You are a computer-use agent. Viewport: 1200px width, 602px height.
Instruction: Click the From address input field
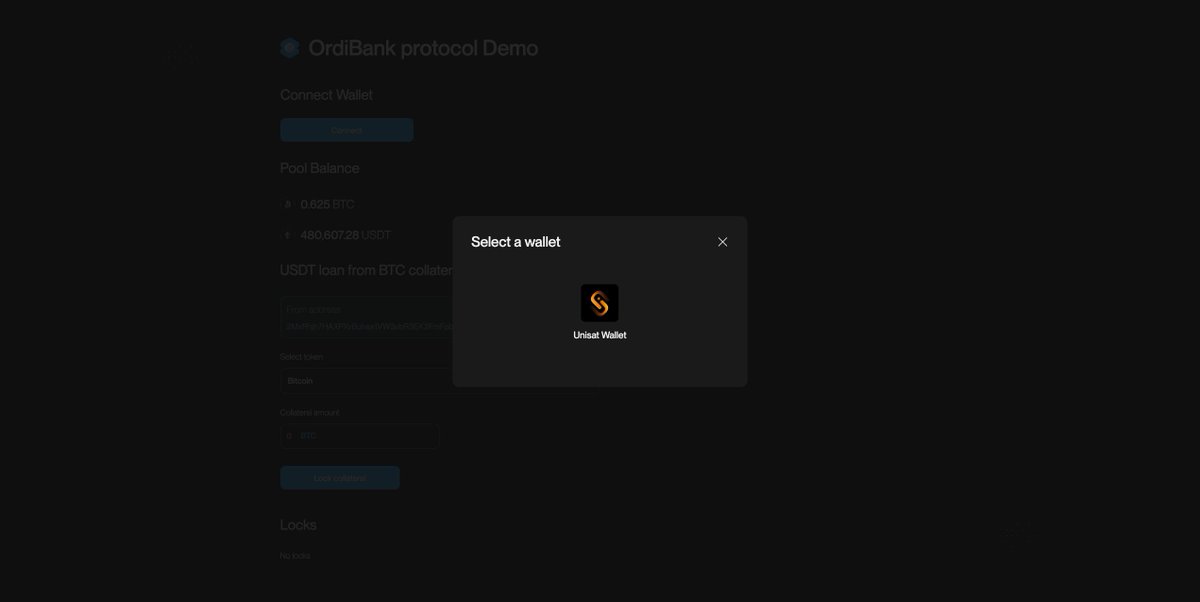pos(366,317)
